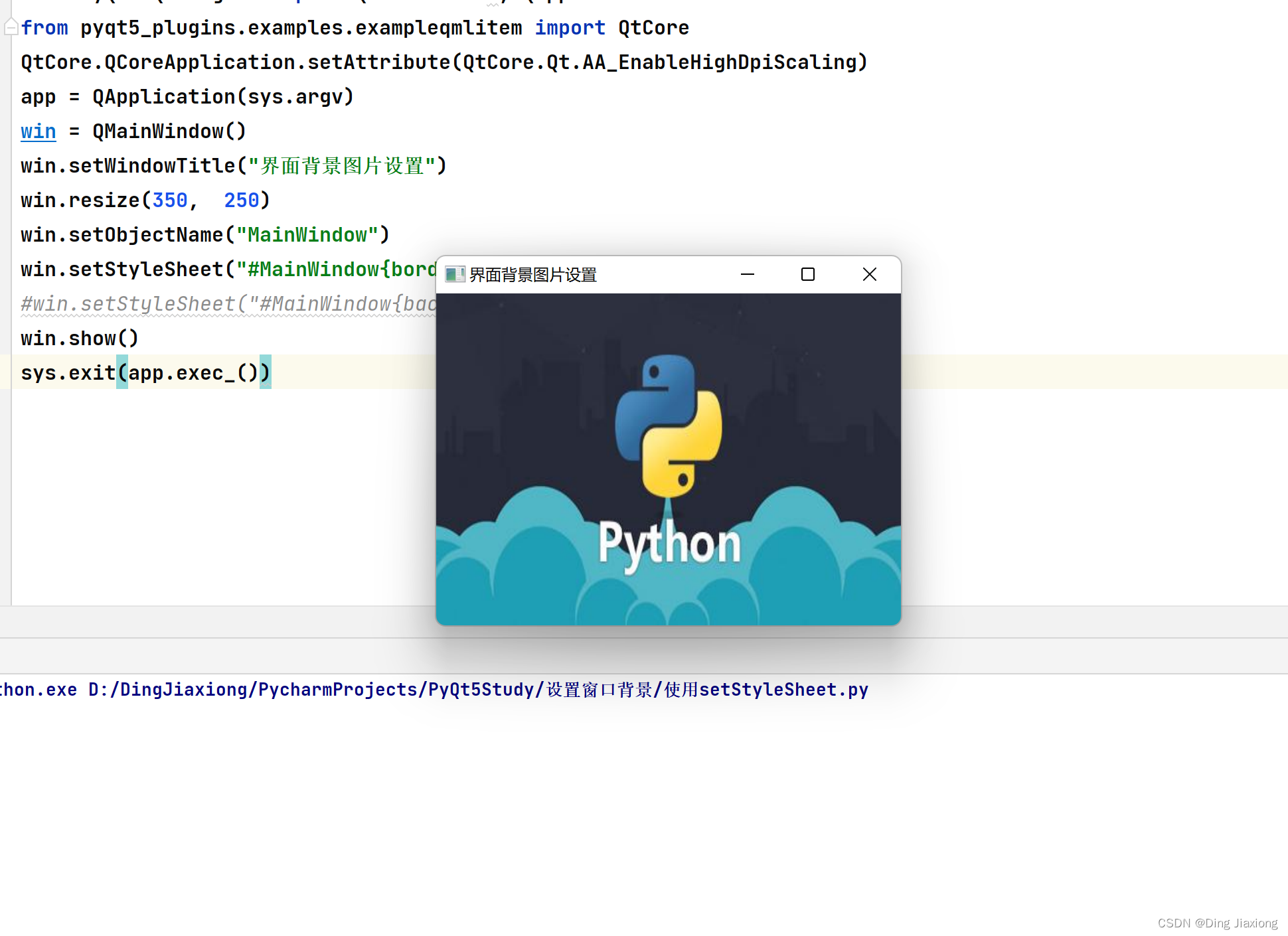Place cursor on number 250 in resize

pos(241,200)
